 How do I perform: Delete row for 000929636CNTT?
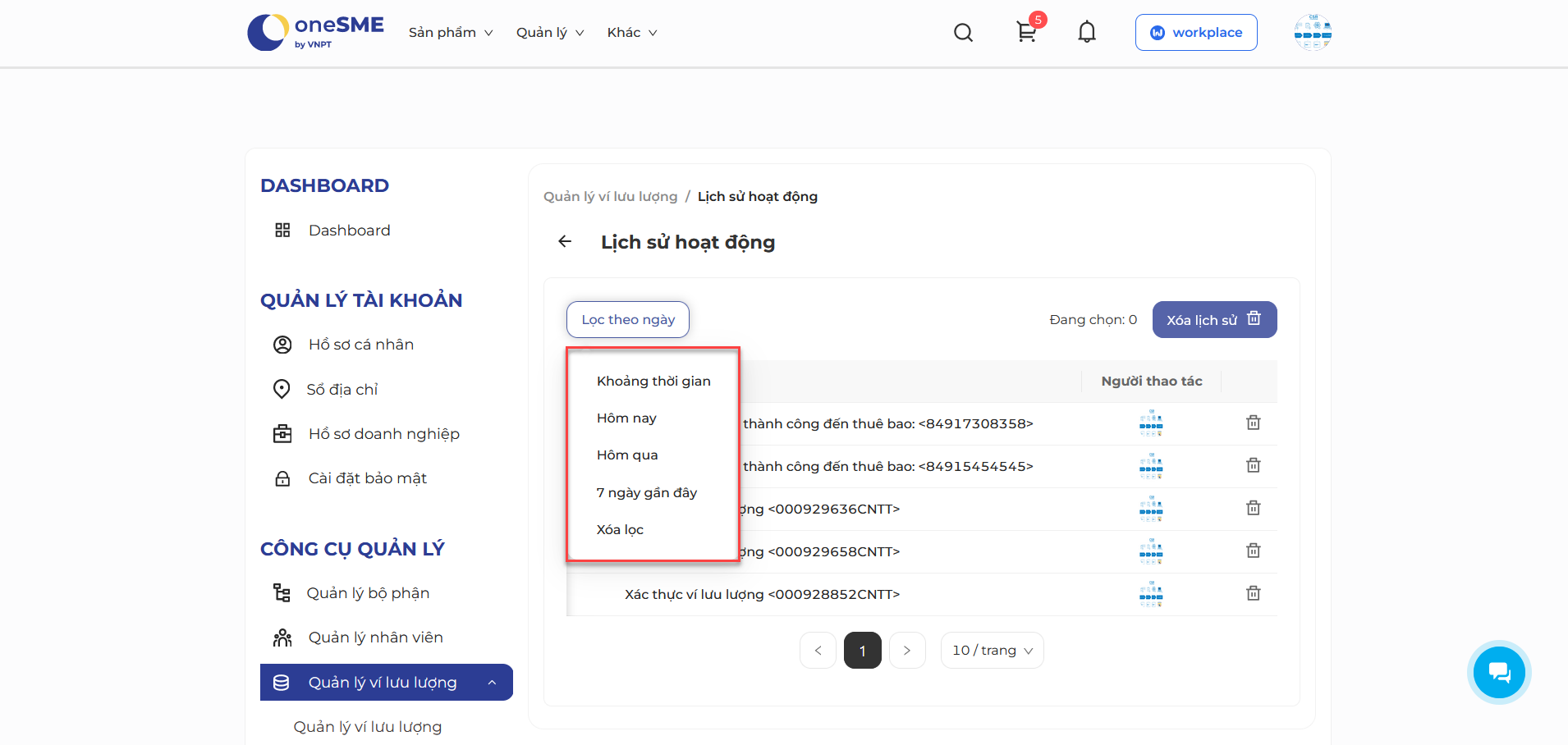(x=1253, y=508)
